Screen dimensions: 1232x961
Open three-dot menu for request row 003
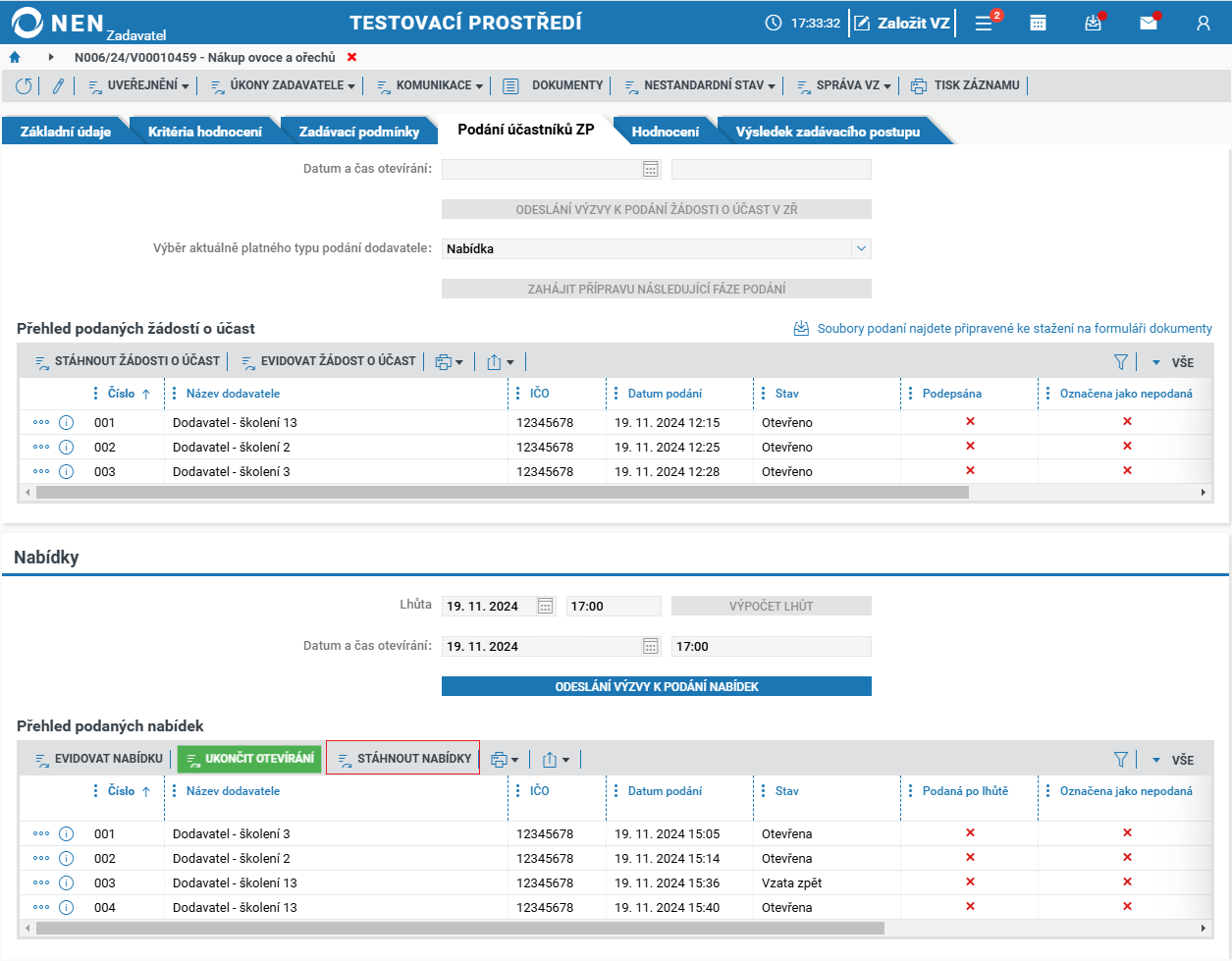tap(41, 471)
